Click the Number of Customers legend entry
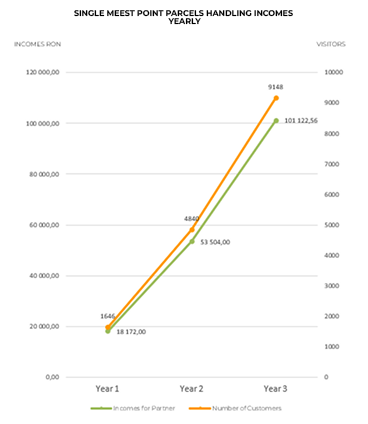This screenshot has width=368, height=424. point(235,408)
